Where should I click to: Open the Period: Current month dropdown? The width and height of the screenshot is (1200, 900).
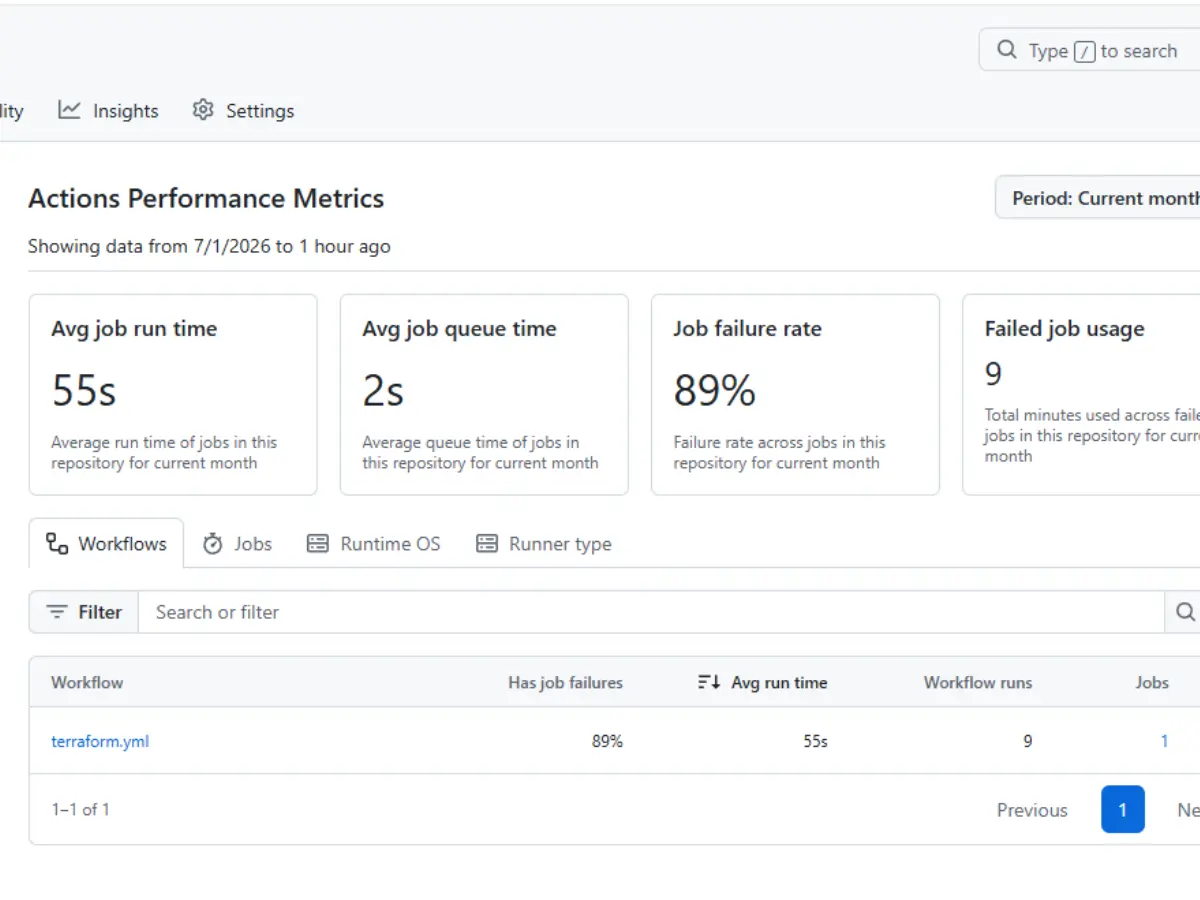[x=1098, y=198]
